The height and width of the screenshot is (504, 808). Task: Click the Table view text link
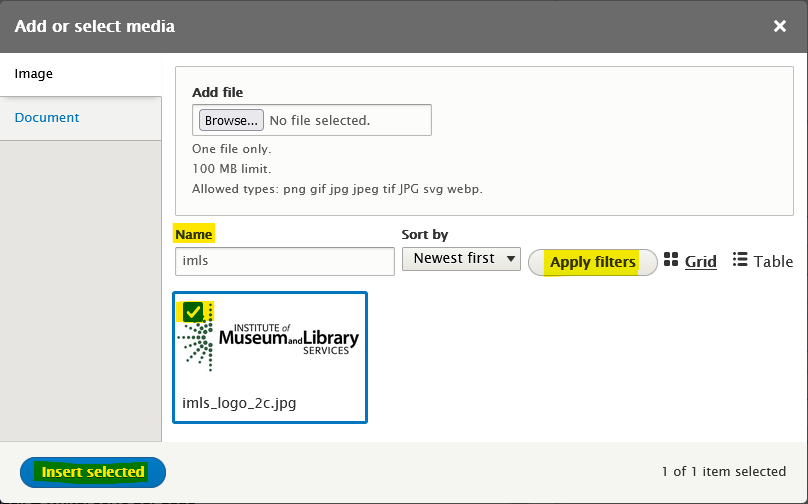click(773, 262)
